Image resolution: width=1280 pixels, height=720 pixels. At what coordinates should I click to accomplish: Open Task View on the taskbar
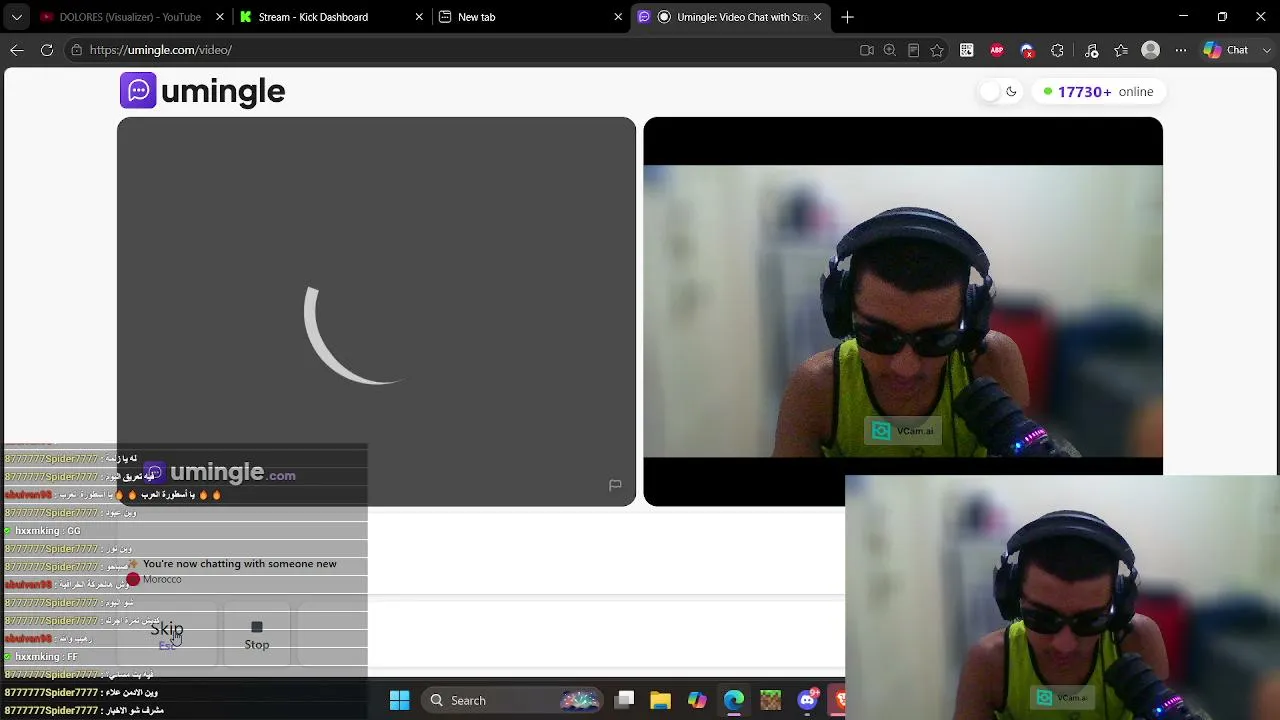click(x=625, y=700)
